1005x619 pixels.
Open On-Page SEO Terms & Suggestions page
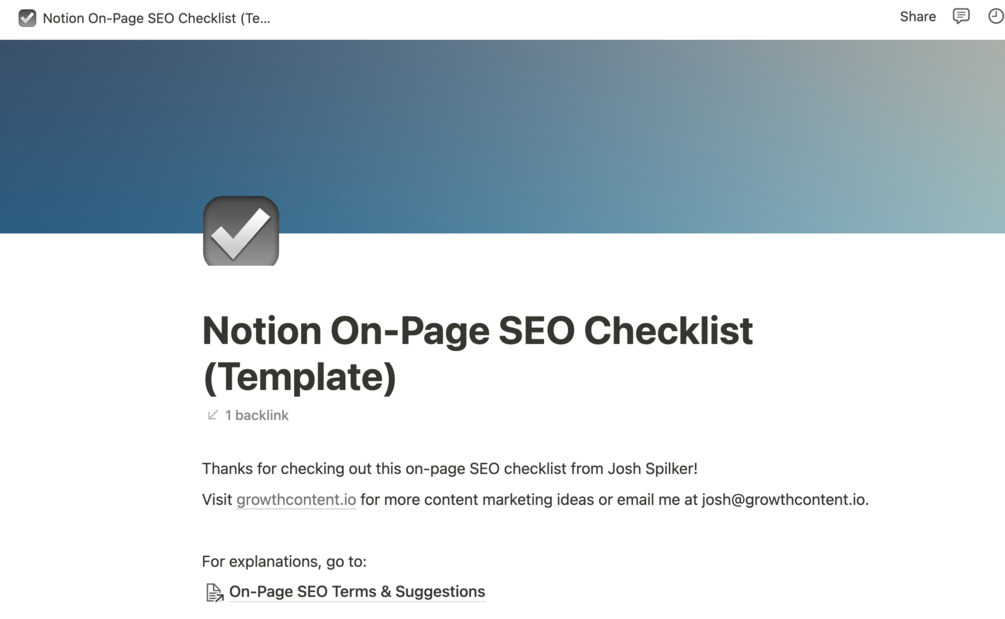pyautogui.click(x=356, y=591)
